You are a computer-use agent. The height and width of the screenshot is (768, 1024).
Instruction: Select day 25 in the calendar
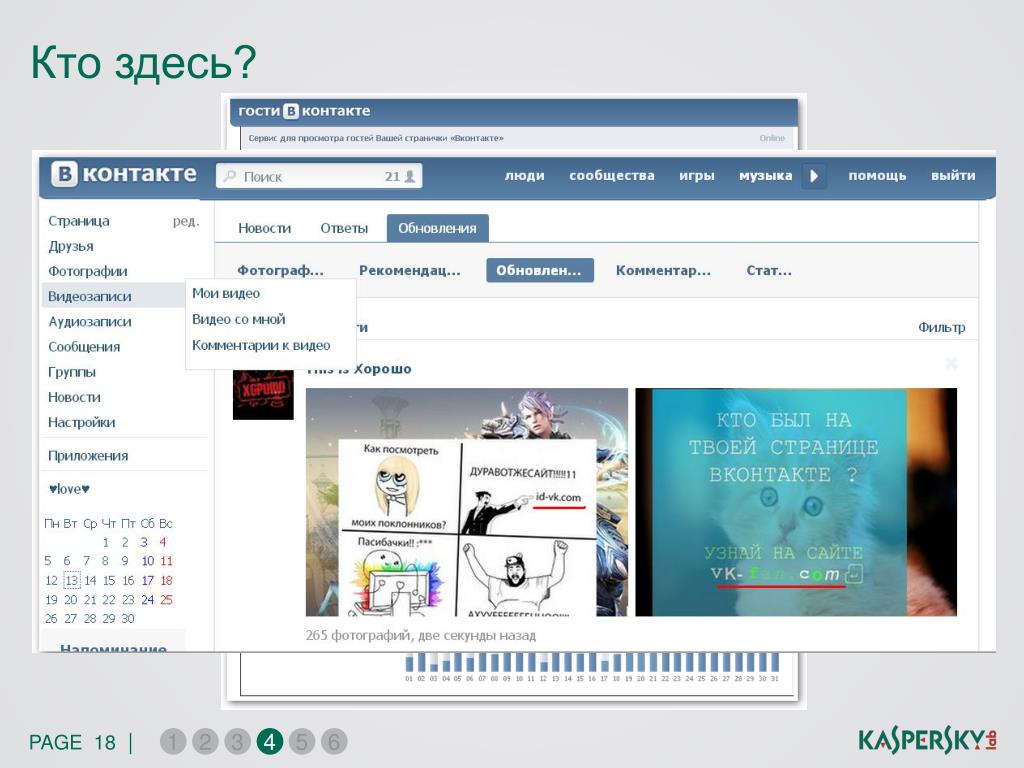(167, 600)
